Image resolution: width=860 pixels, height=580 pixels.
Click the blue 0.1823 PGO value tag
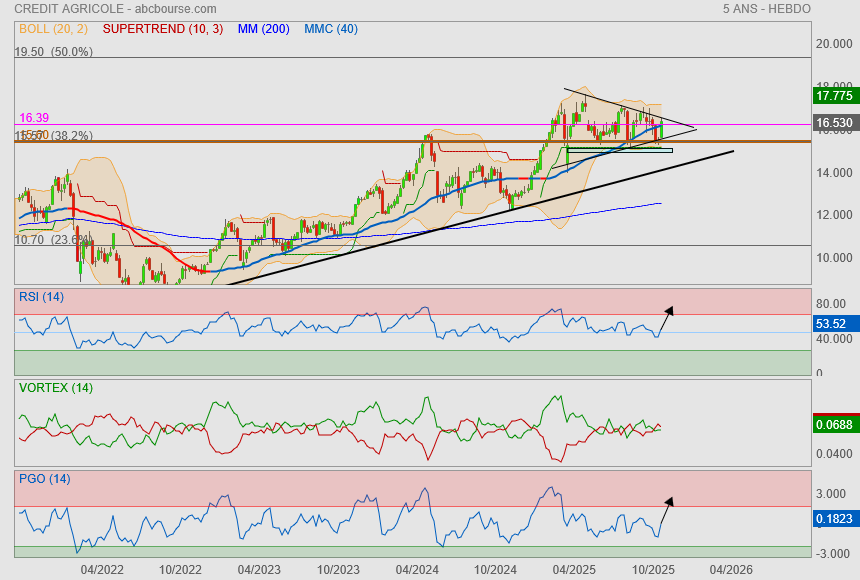[x=833, y=518]
